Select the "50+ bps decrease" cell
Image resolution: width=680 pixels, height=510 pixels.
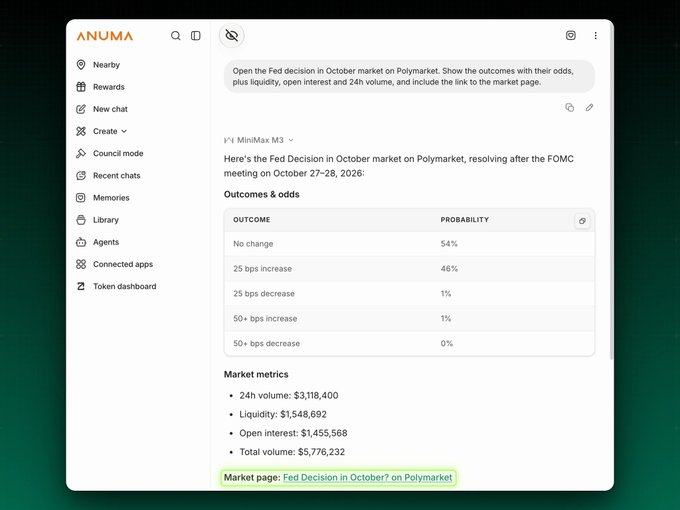(x=266, y=343)
